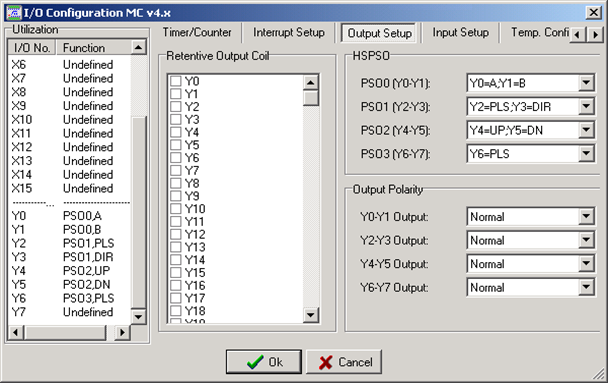Toggle the Y18 retentive coil checkbox
Viewport: 609px width, 384px height.
[x=176, y=311]
